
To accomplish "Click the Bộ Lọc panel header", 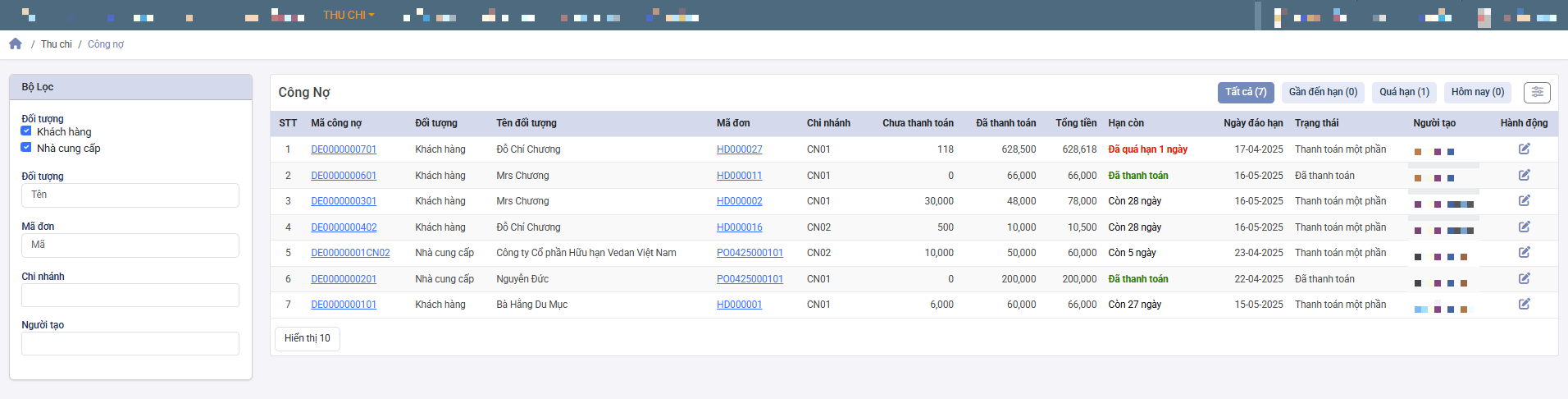I will click(130, 87).
